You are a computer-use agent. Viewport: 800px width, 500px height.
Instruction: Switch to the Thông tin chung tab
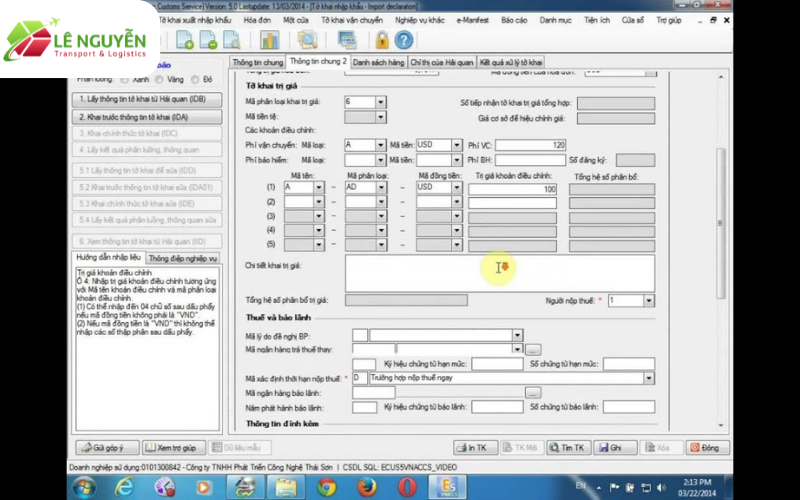click(x=258, y=62)
